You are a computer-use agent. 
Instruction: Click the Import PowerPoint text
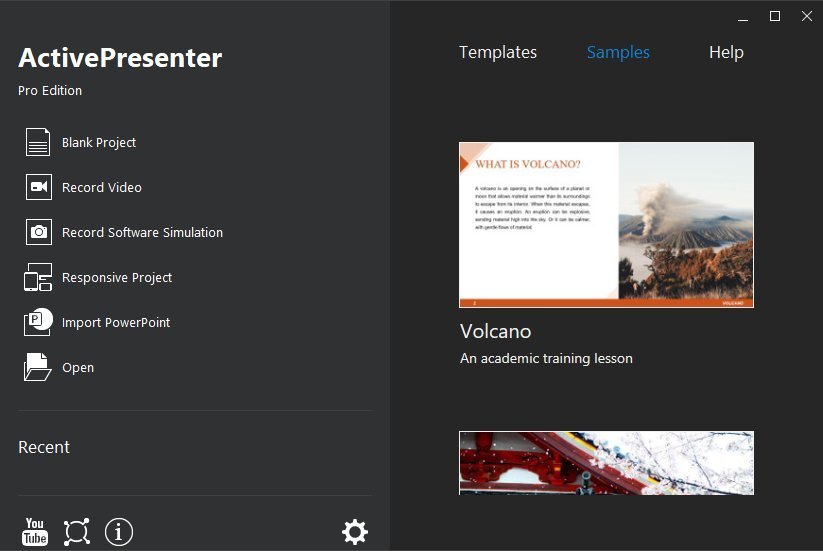pos(116,323)
